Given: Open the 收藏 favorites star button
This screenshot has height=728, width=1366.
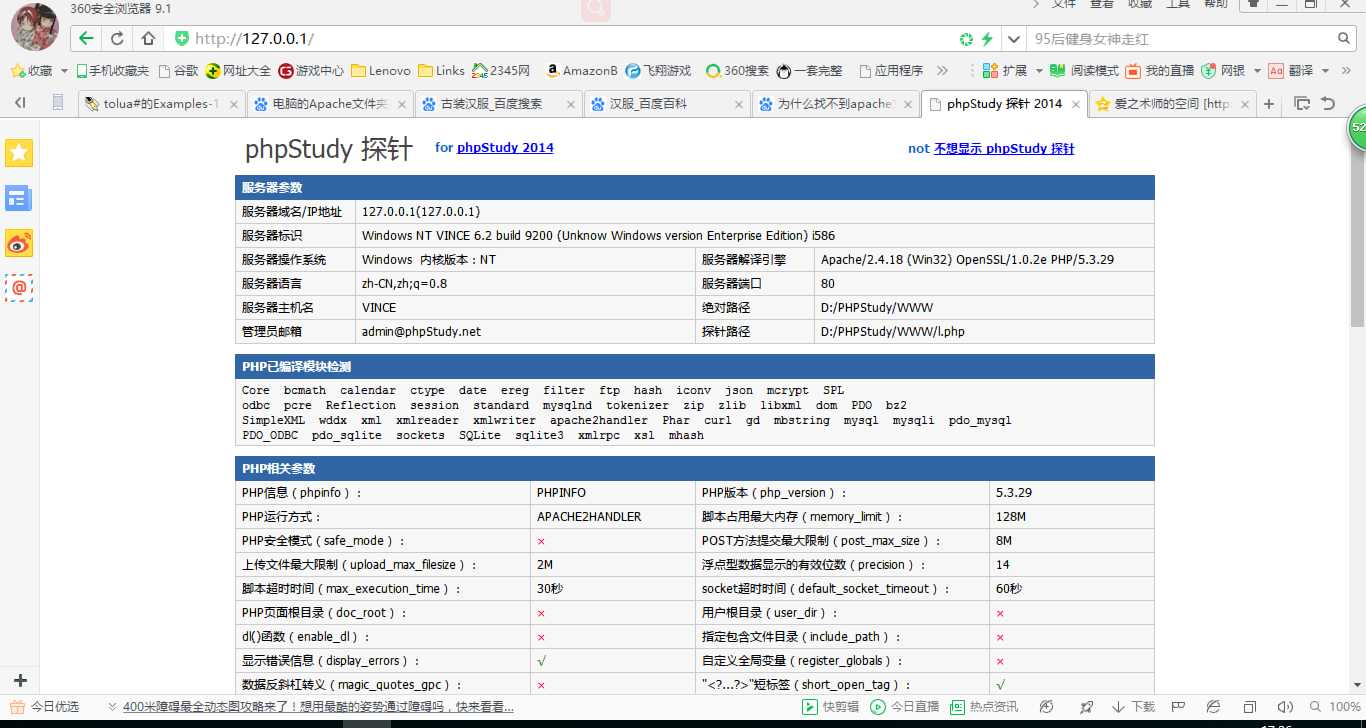Looking at the screenshot, I should tap(31, 71).
